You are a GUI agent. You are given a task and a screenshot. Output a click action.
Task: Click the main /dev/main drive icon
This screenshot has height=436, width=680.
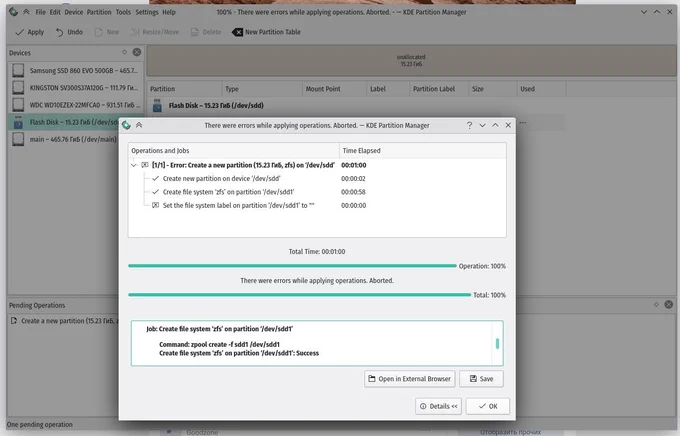(18, 139)
